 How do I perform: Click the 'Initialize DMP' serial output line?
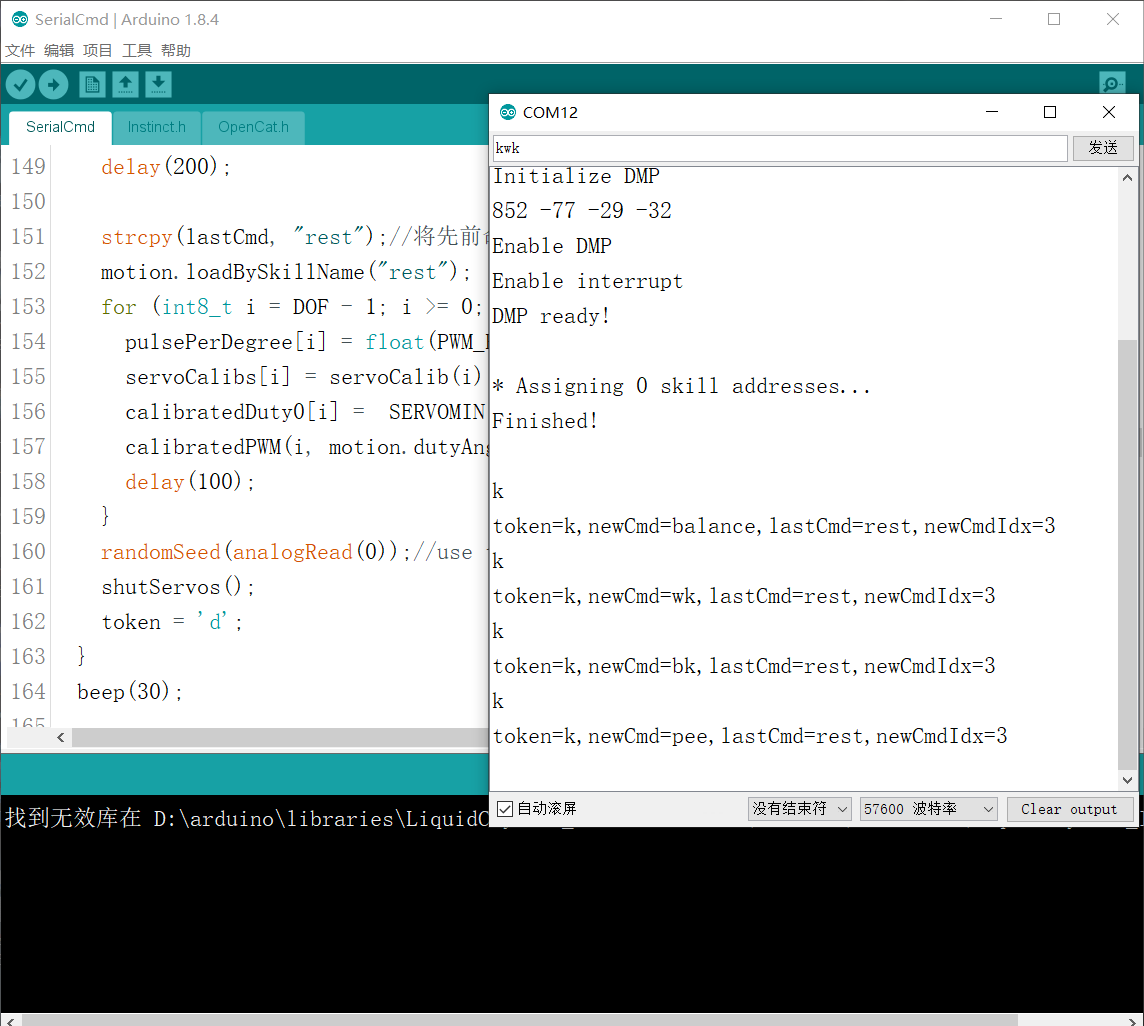(576, 176)
